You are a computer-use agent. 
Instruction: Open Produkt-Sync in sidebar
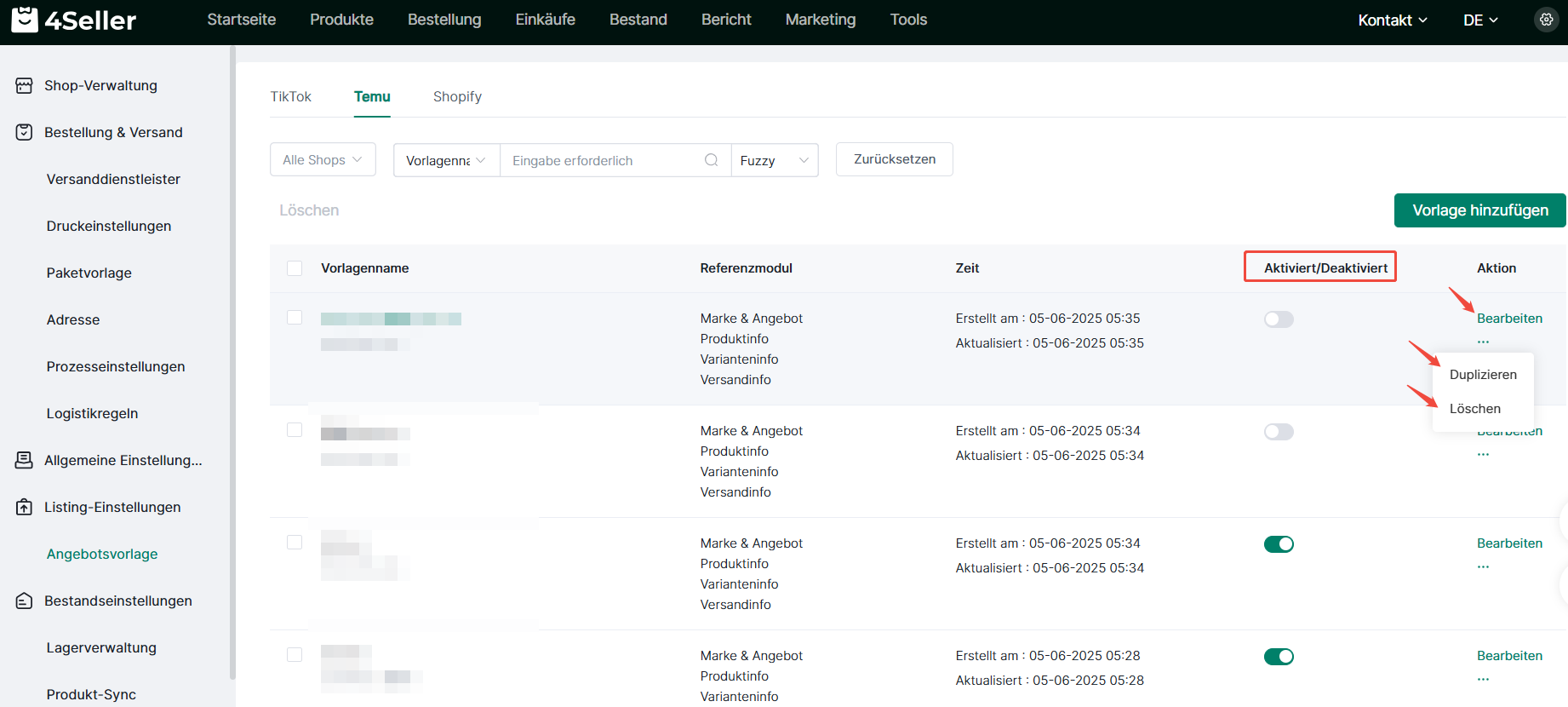(x=91, y=694)
